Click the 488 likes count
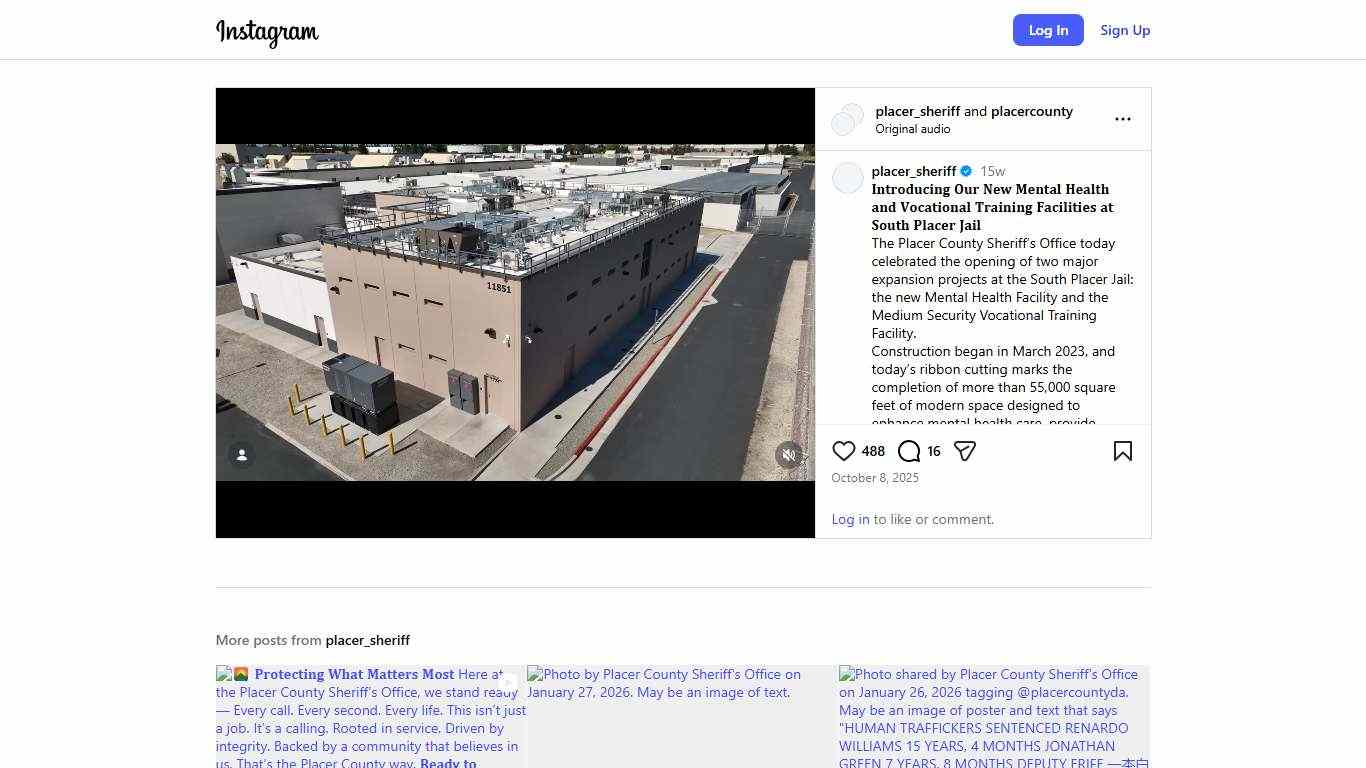The width and height of the screenshot is (1366, 768). 873,451
